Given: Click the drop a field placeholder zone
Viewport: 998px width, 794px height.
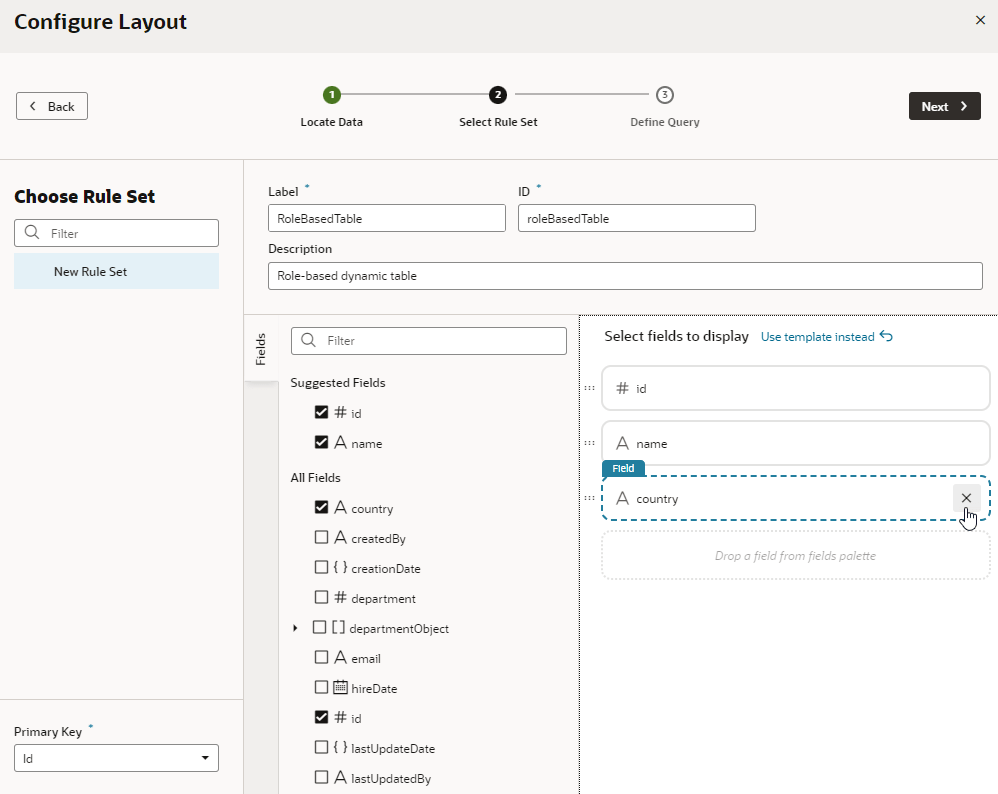Looking at the screenshot, I should click(x=796, y=556).
